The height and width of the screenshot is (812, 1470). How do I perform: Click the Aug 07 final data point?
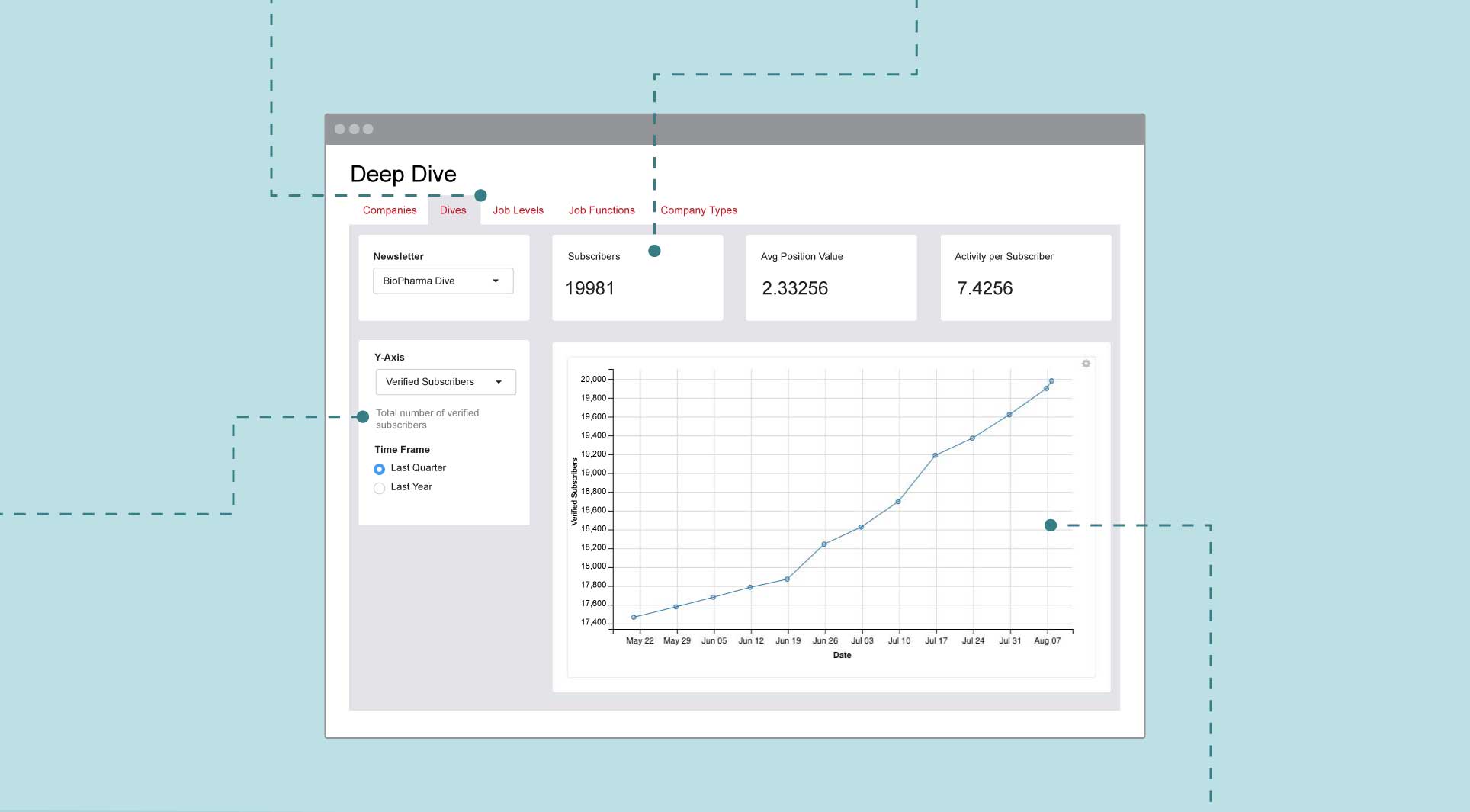[x=1051, y=381]
